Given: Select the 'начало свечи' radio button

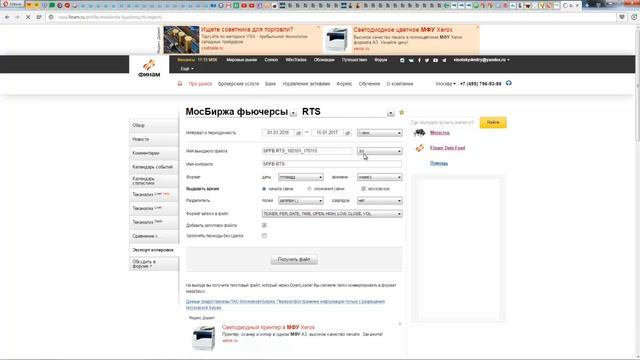Looking at the screenshot, I should [264, 189].
